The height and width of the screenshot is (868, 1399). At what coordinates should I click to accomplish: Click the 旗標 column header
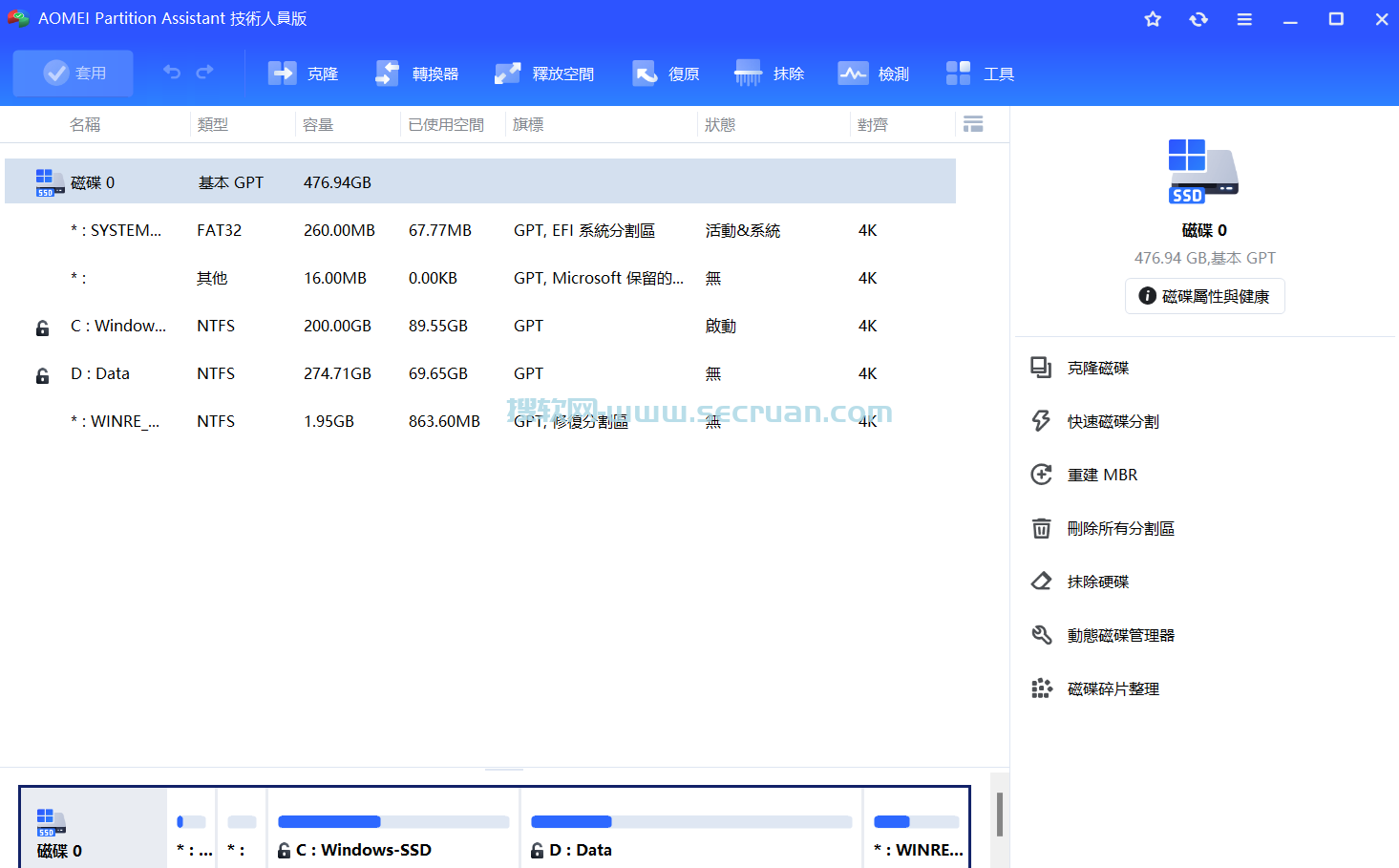coord(528,124)
